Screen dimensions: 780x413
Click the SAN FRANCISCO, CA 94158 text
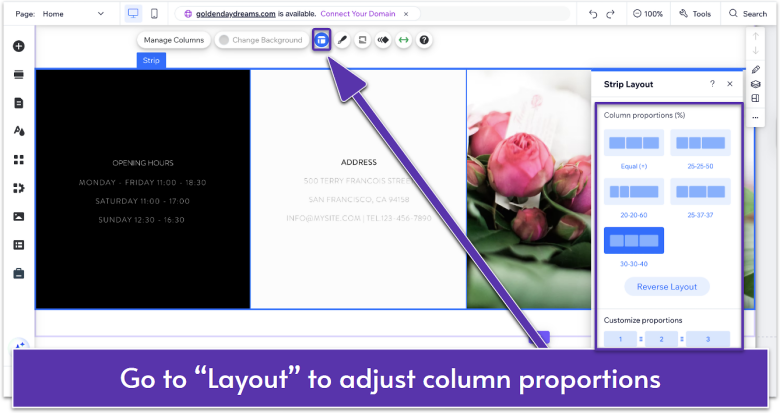pyautogui.click(x=359, y=200)
